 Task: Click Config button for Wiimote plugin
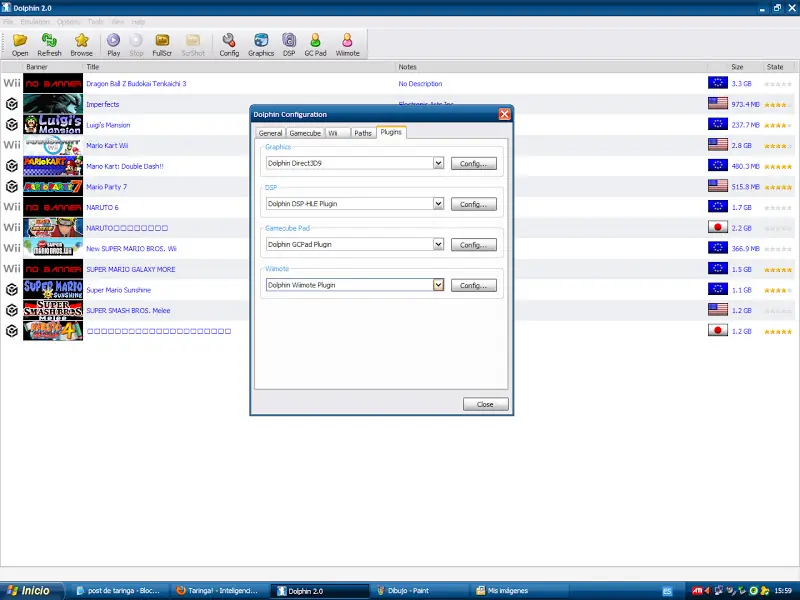click(473, 285)
